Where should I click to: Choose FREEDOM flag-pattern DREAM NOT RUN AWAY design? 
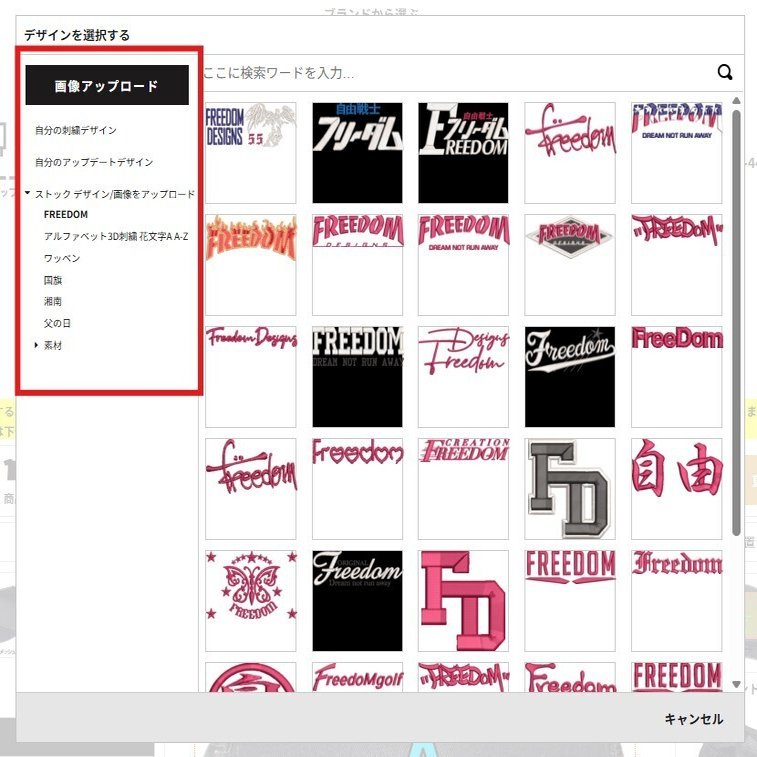[676, 153]
